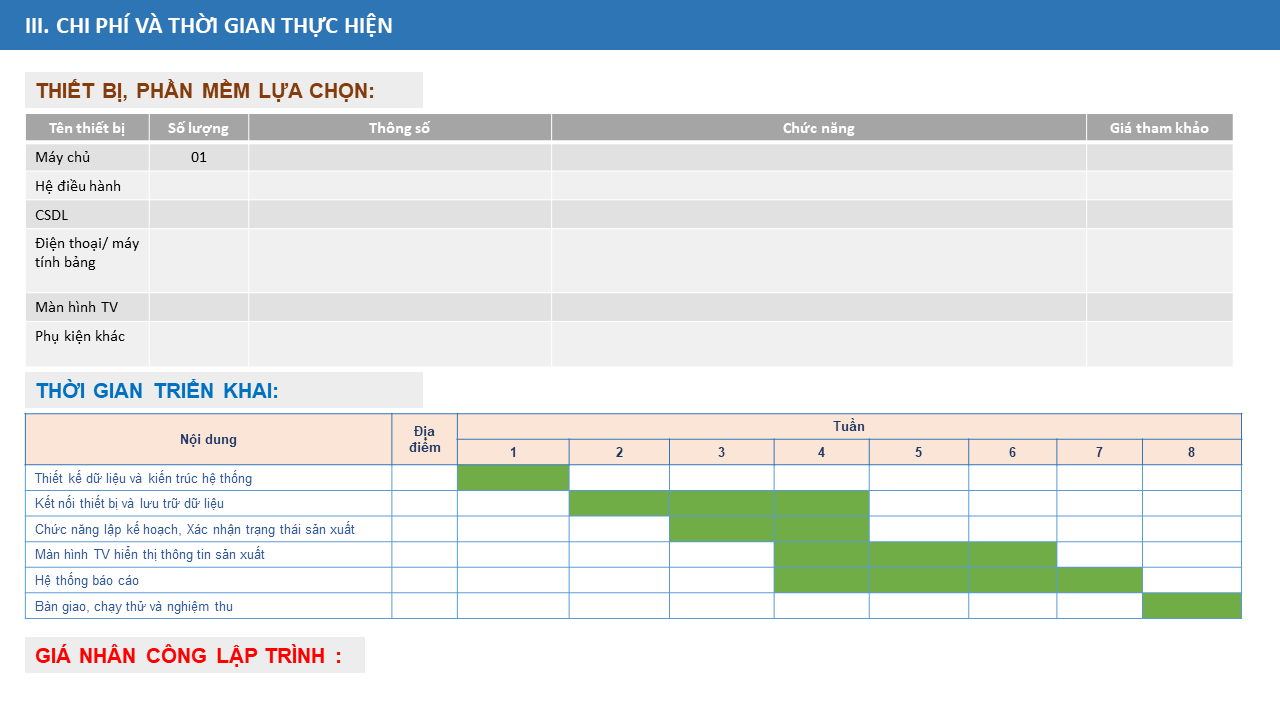Click the slide title 'III. CHI PHÍ VÀ THỜI GIAN THỰC HIỆN'
1280x720 pixels.
point(209,26)
